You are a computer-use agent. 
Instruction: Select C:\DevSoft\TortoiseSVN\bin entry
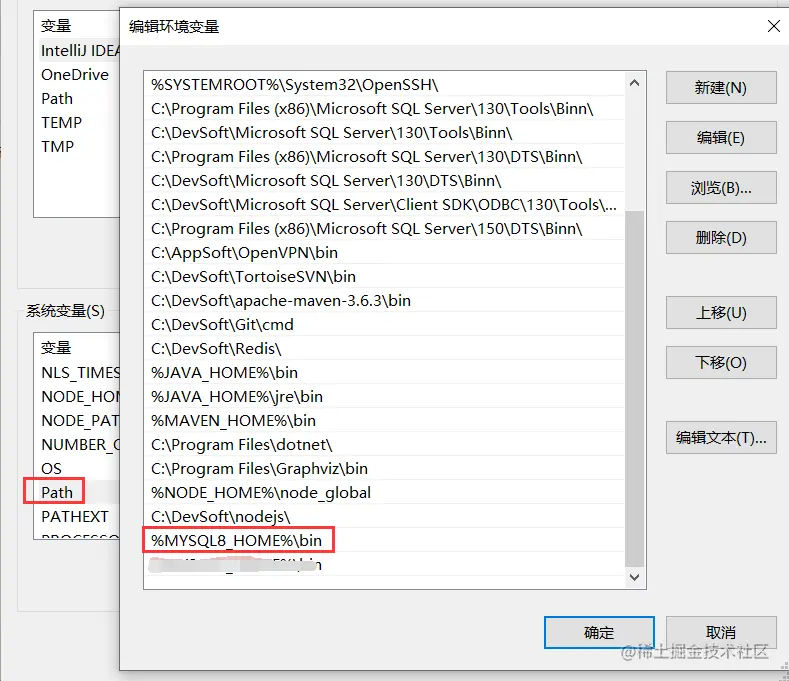pos(384,276)
